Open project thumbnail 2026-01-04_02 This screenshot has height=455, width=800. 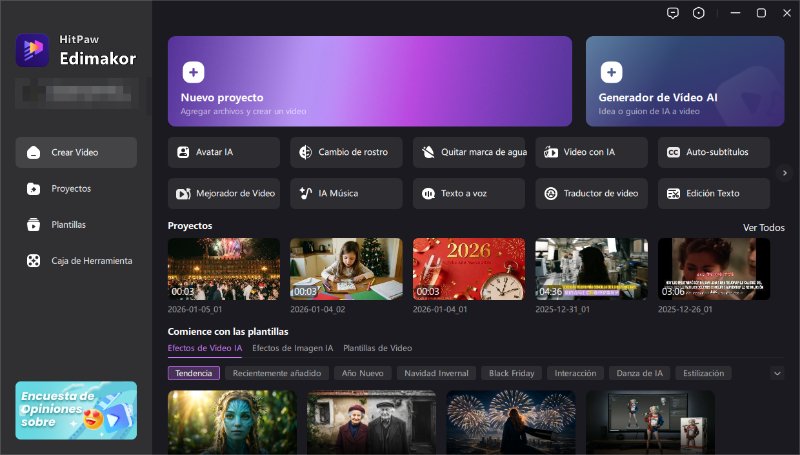tap(346, 268)
